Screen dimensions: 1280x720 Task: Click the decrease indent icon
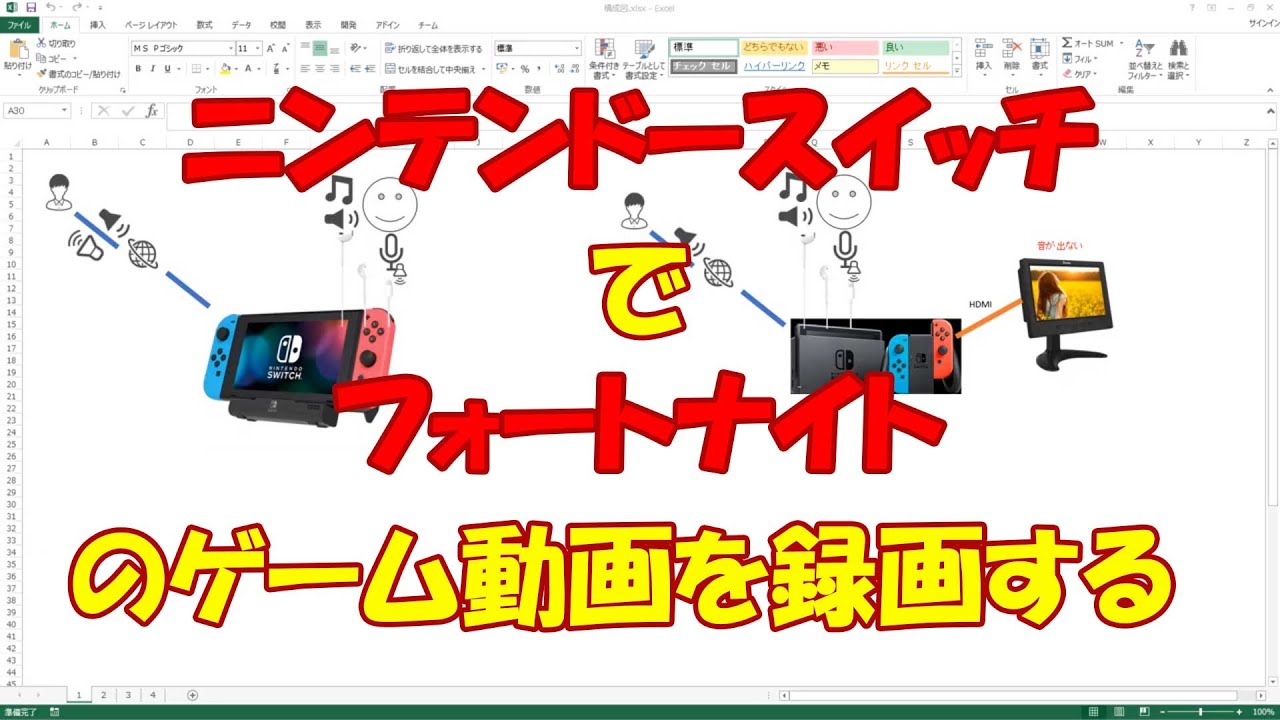point(356,69)
